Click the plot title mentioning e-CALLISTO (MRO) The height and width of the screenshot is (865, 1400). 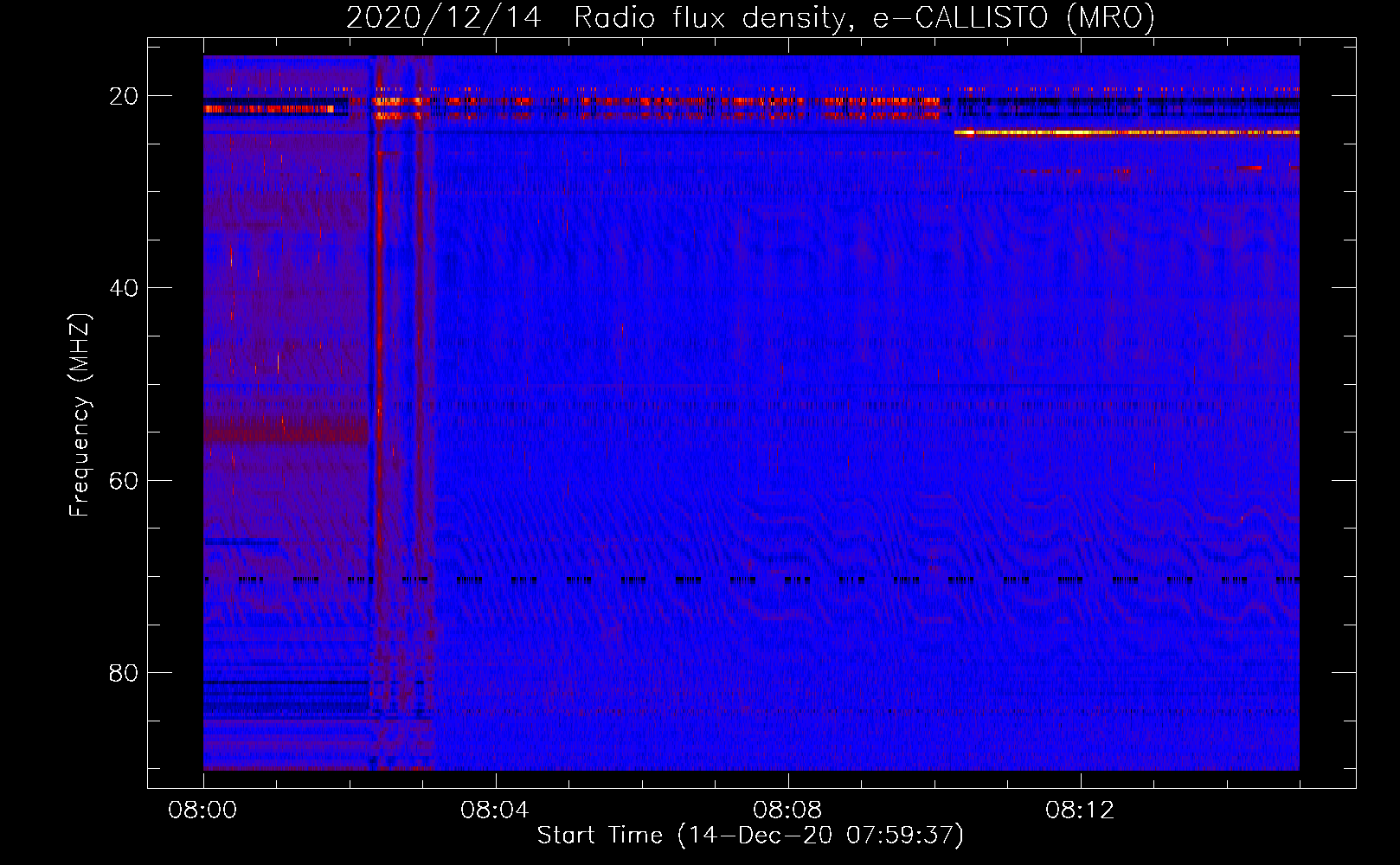tap(750, 18)
